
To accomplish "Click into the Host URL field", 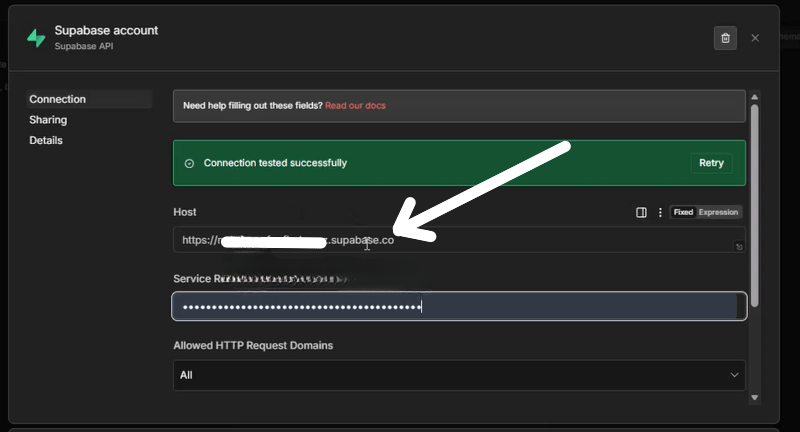I will pyautogui.click(x=459, y=240).
